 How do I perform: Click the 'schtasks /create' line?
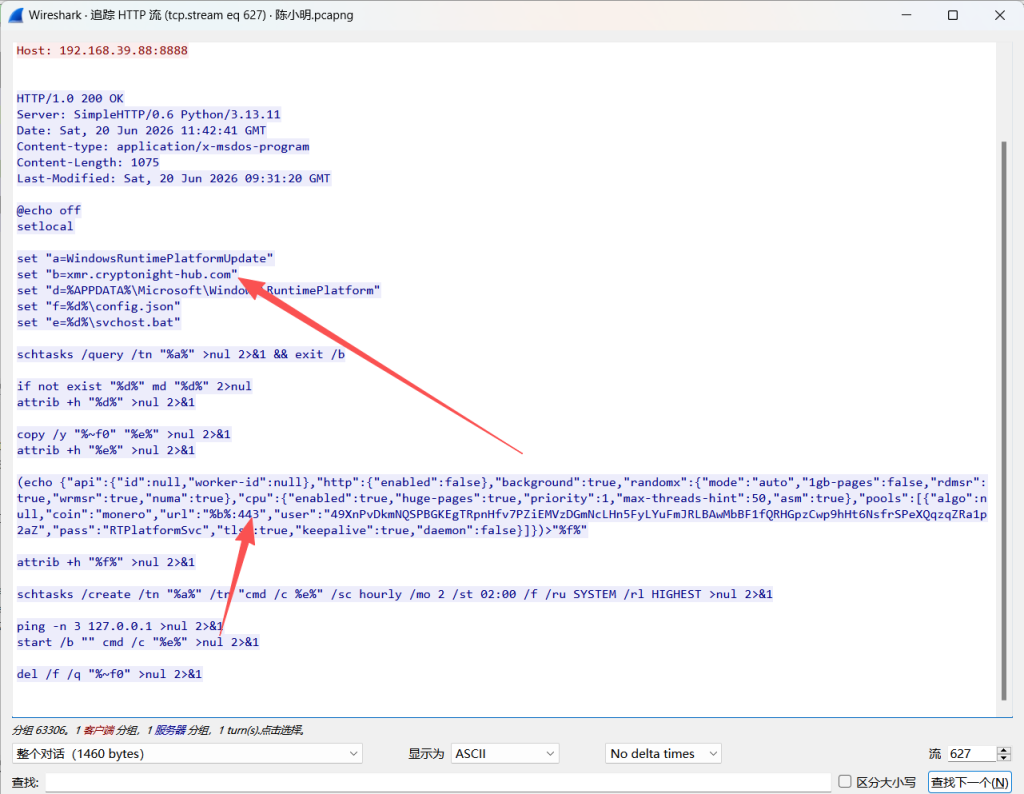(394, 594)
